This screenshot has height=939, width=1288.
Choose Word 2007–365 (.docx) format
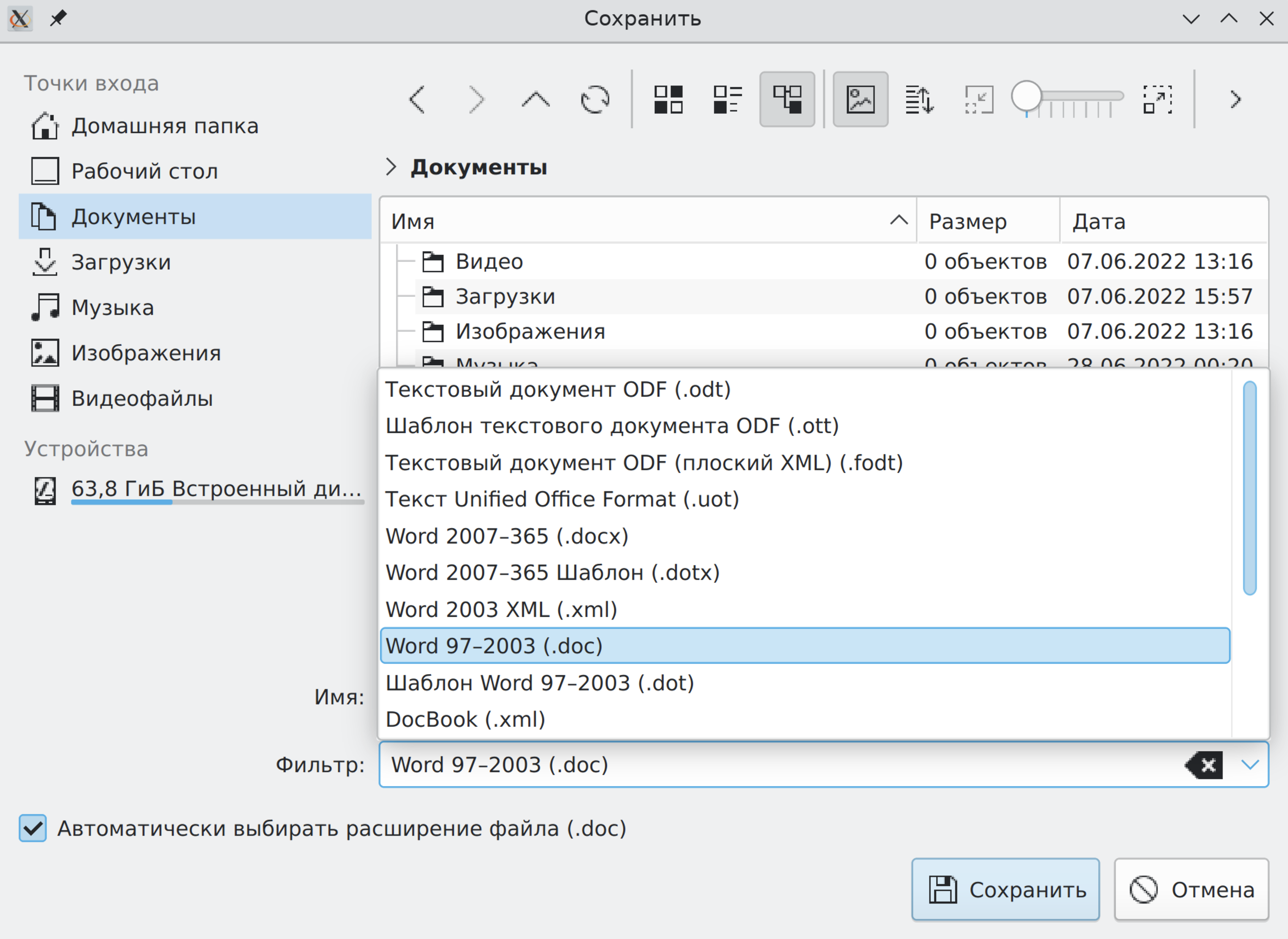(805, 537)
